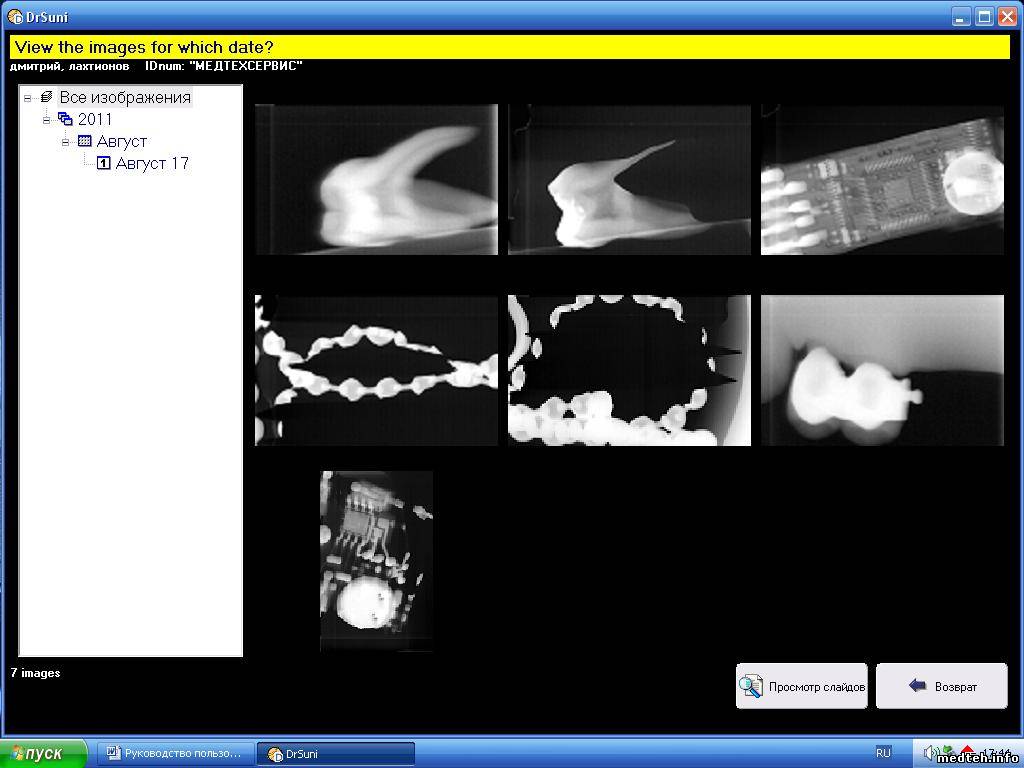Switch to Руководство пользо... taskbar window
The height and width of the screenshot is (768, 1024).
[174, 754]
